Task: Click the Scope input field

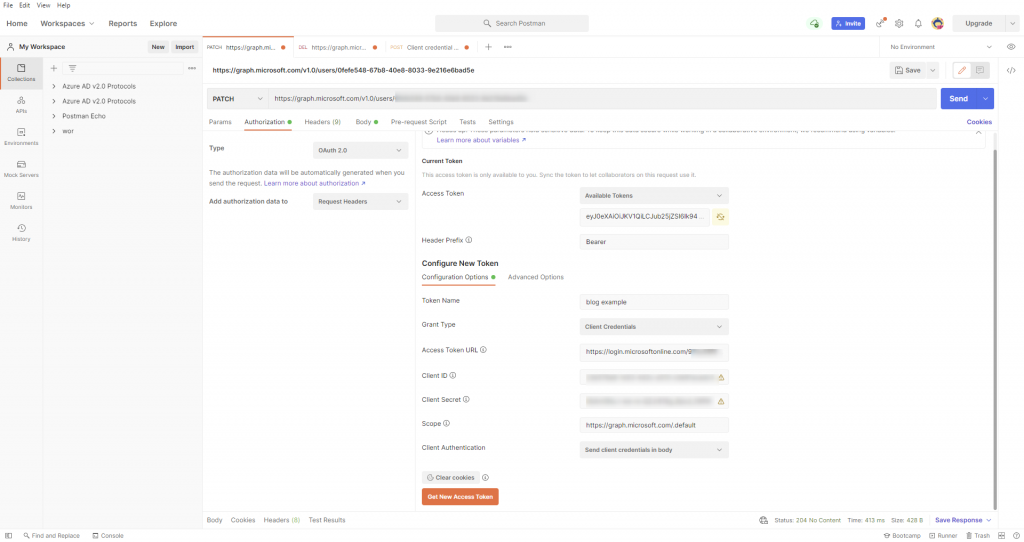Action: [x=654, y=425]
